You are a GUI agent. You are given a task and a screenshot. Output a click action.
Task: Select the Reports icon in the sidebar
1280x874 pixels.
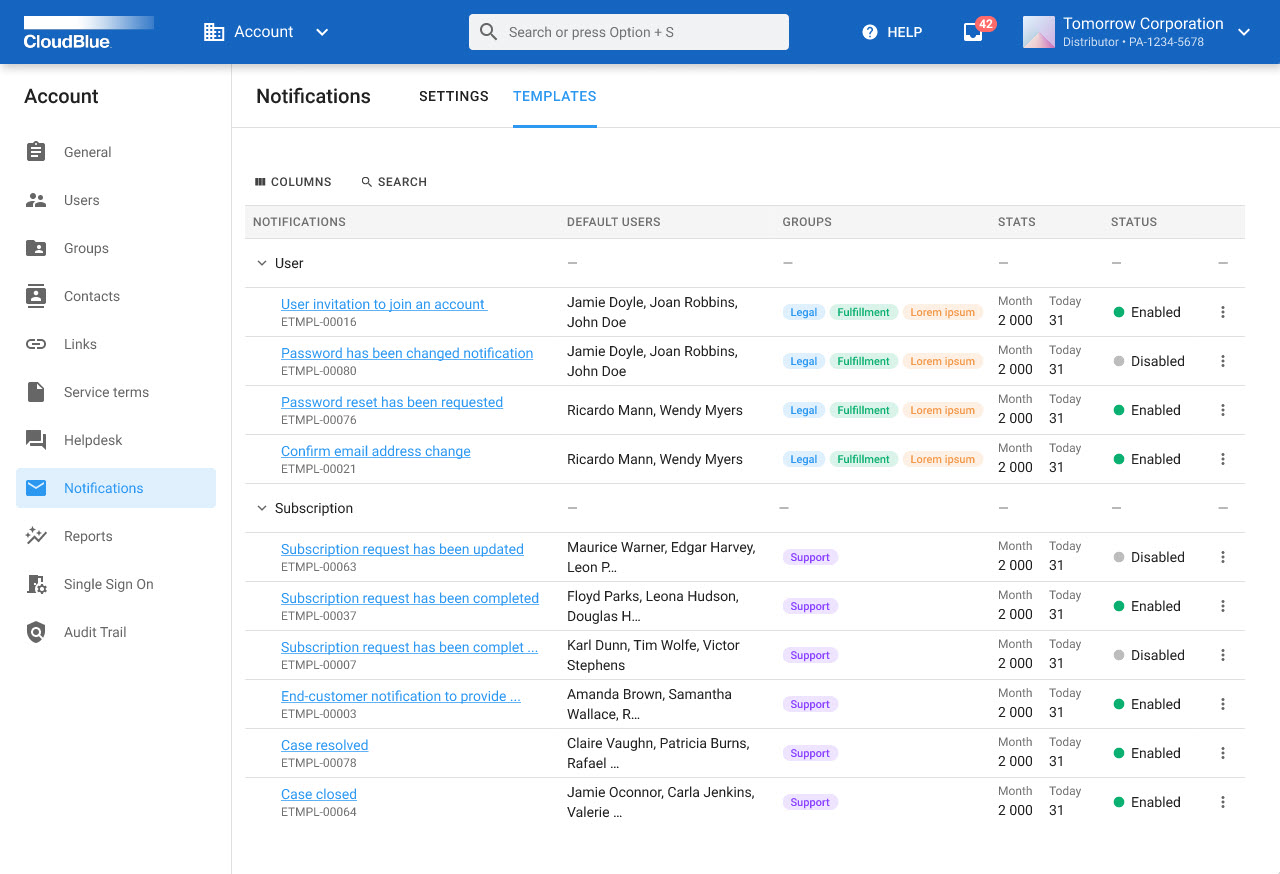tap(37, 536)
